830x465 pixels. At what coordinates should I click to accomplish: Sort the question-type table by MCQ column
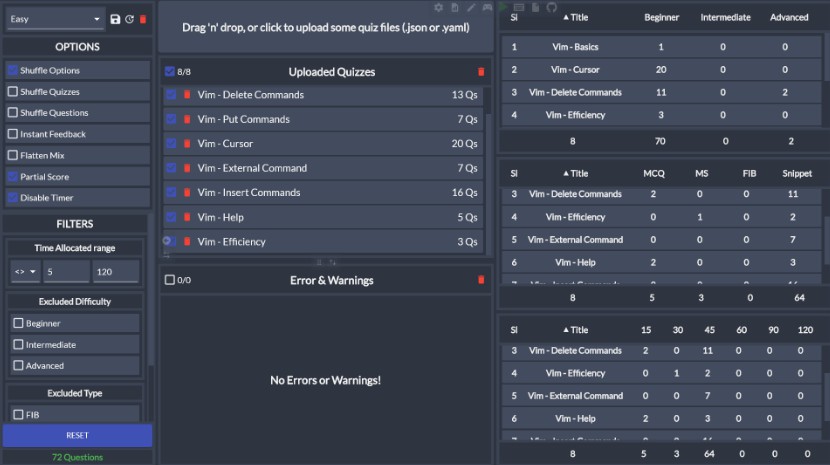654,174
